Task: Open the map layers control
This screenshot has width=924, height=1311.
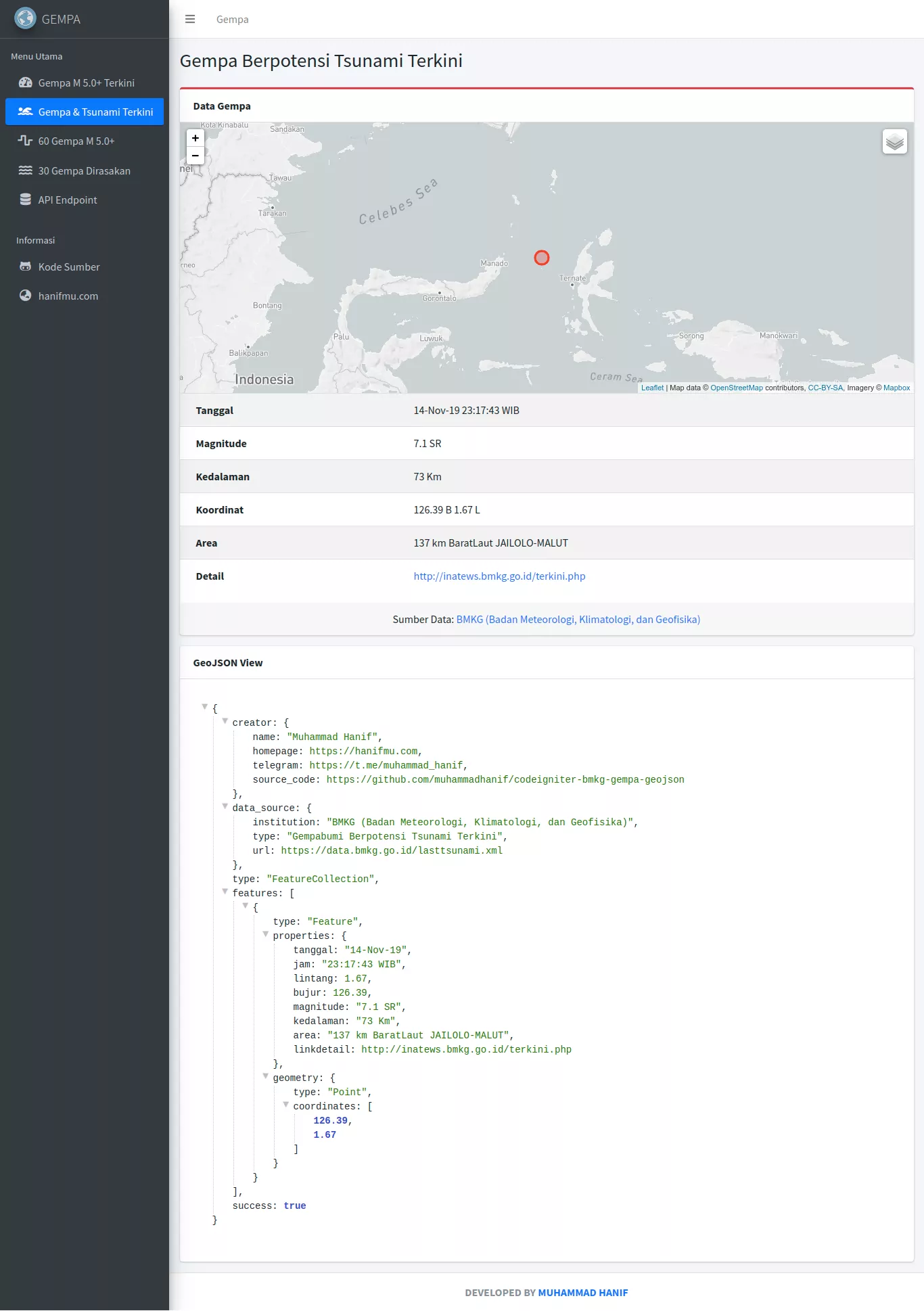Action: pyautogui.click(x=895, y=141)
